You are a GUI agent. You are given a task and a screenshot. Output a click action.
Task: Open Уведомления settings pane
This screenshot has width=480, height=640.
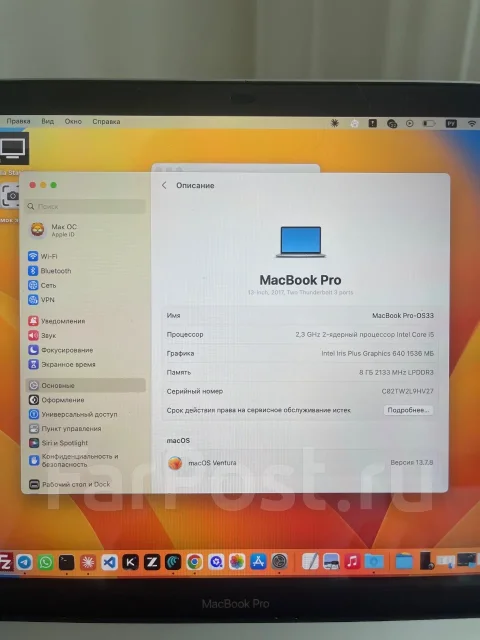57,321
